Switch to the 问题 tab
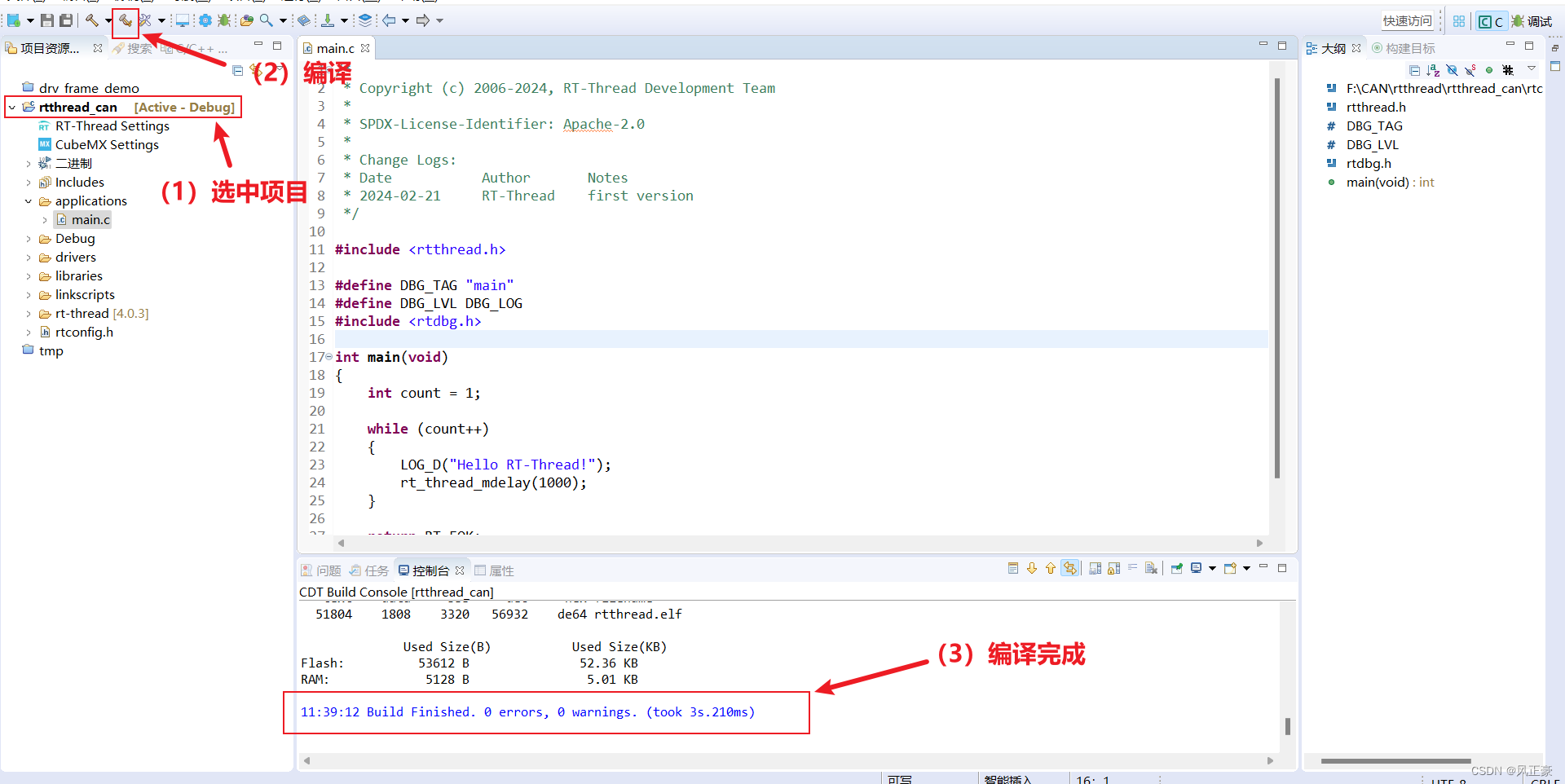The image size is (1565, 784). click(x=321, y=570)
